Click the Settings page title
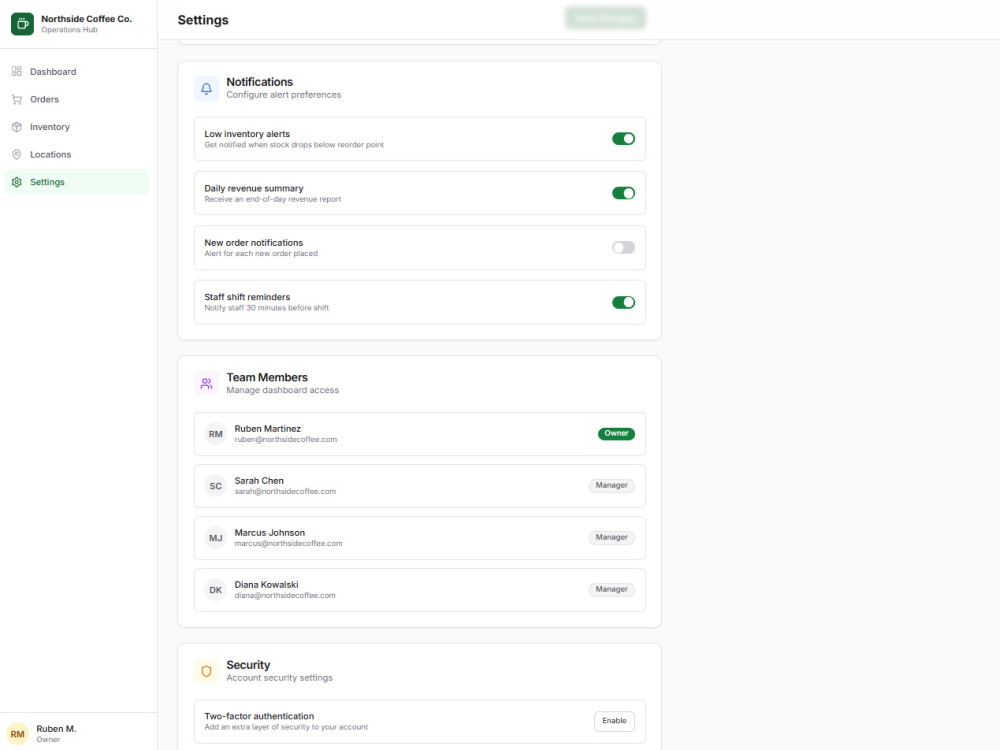 point(203,20)
